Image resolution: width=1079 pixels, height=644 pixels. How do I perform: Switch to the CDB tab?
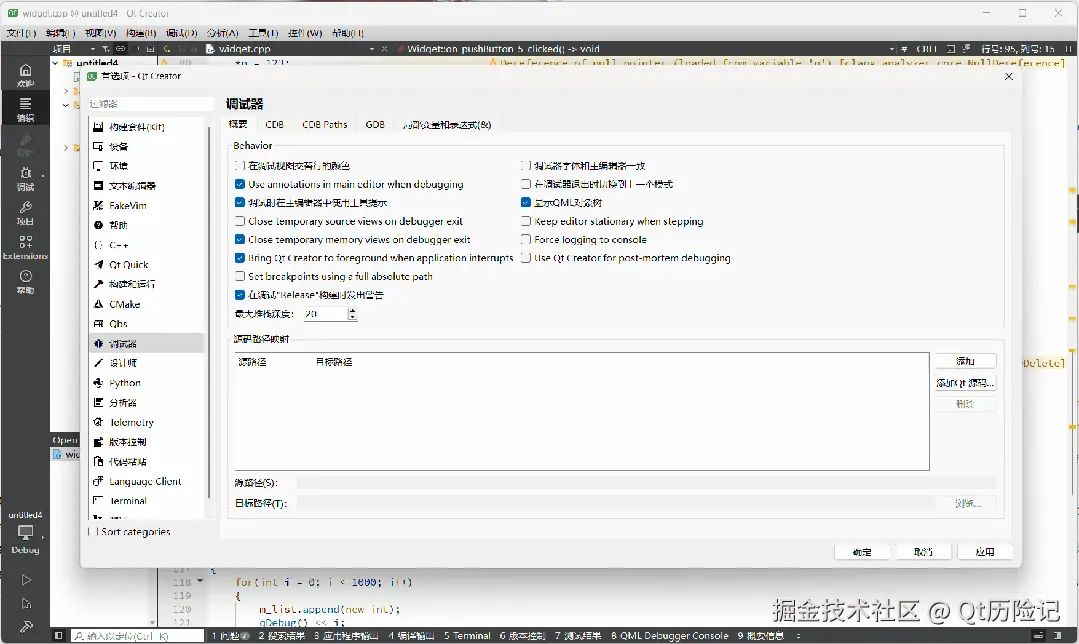tap(274, 125)
